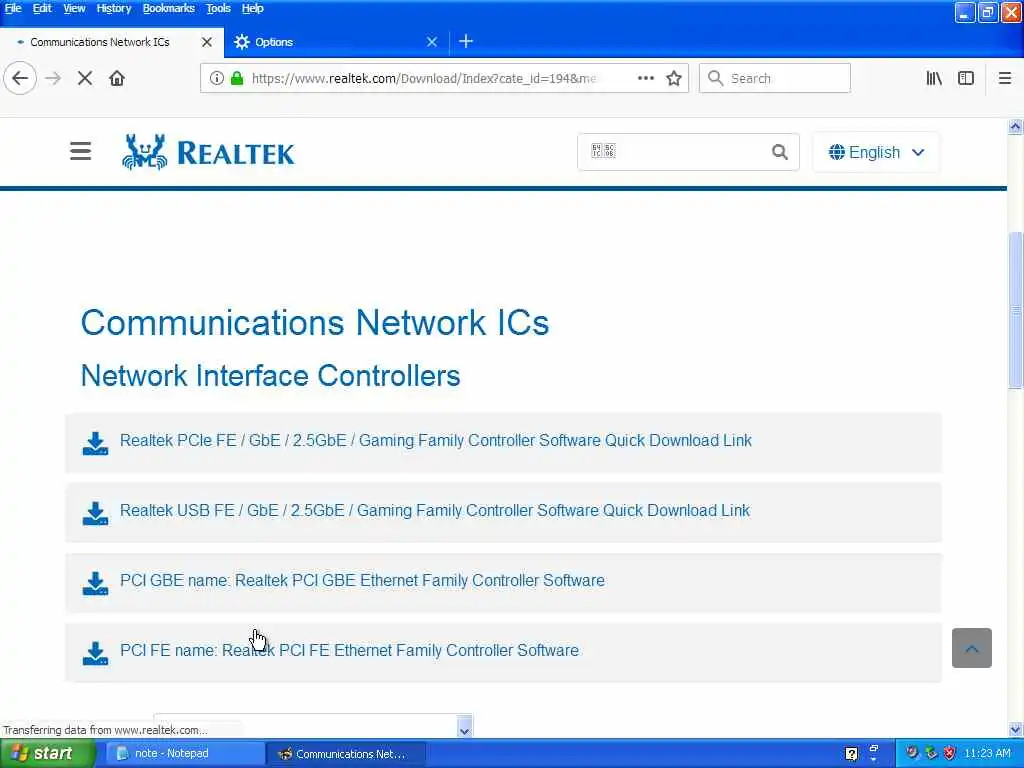Click the red security shield tray icon
Image resolution: width=1024 pixels, height=768 pixels.
tap(949, 753)
